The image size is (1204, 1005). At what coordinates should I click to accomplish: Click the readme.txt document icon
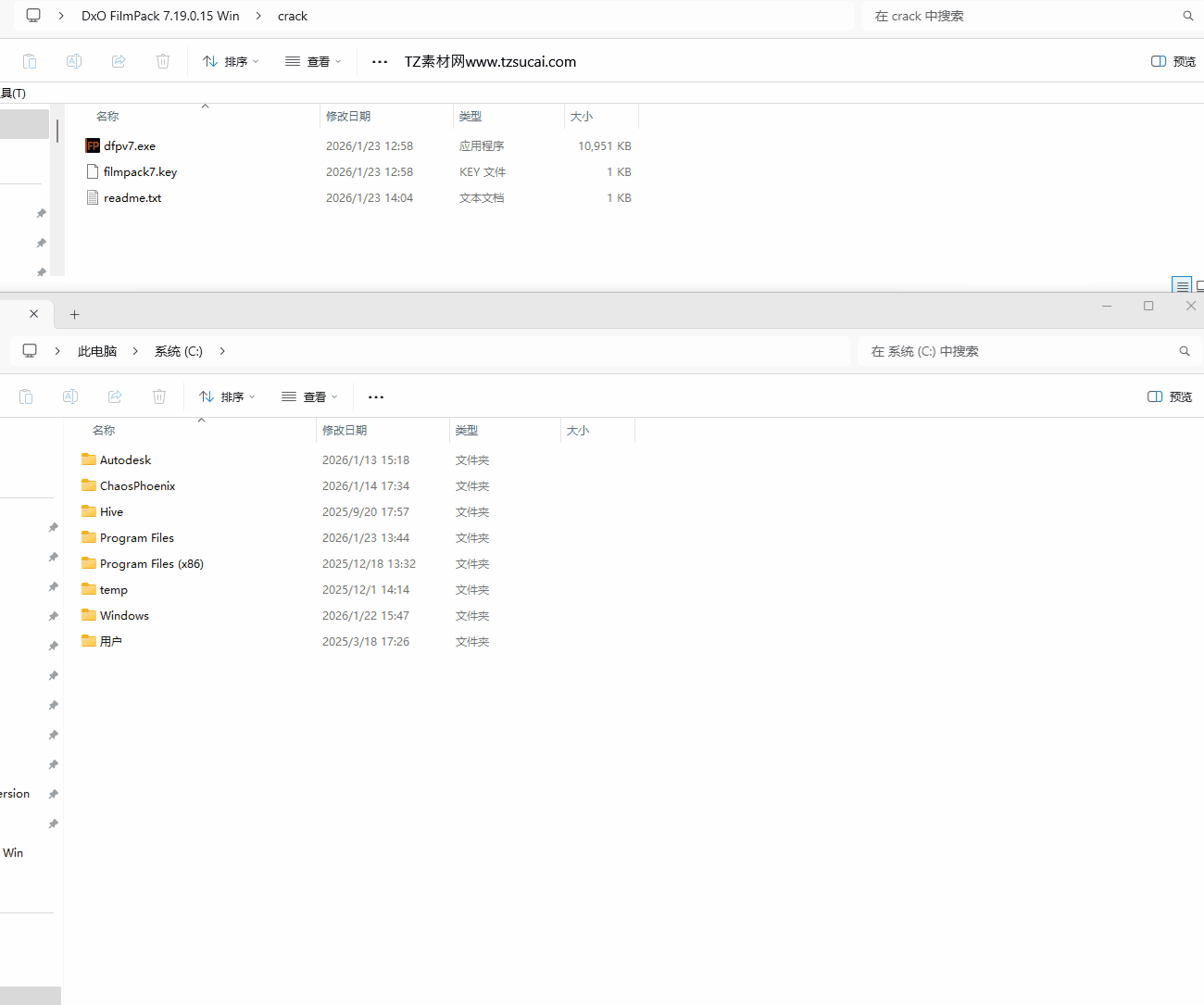93,197
